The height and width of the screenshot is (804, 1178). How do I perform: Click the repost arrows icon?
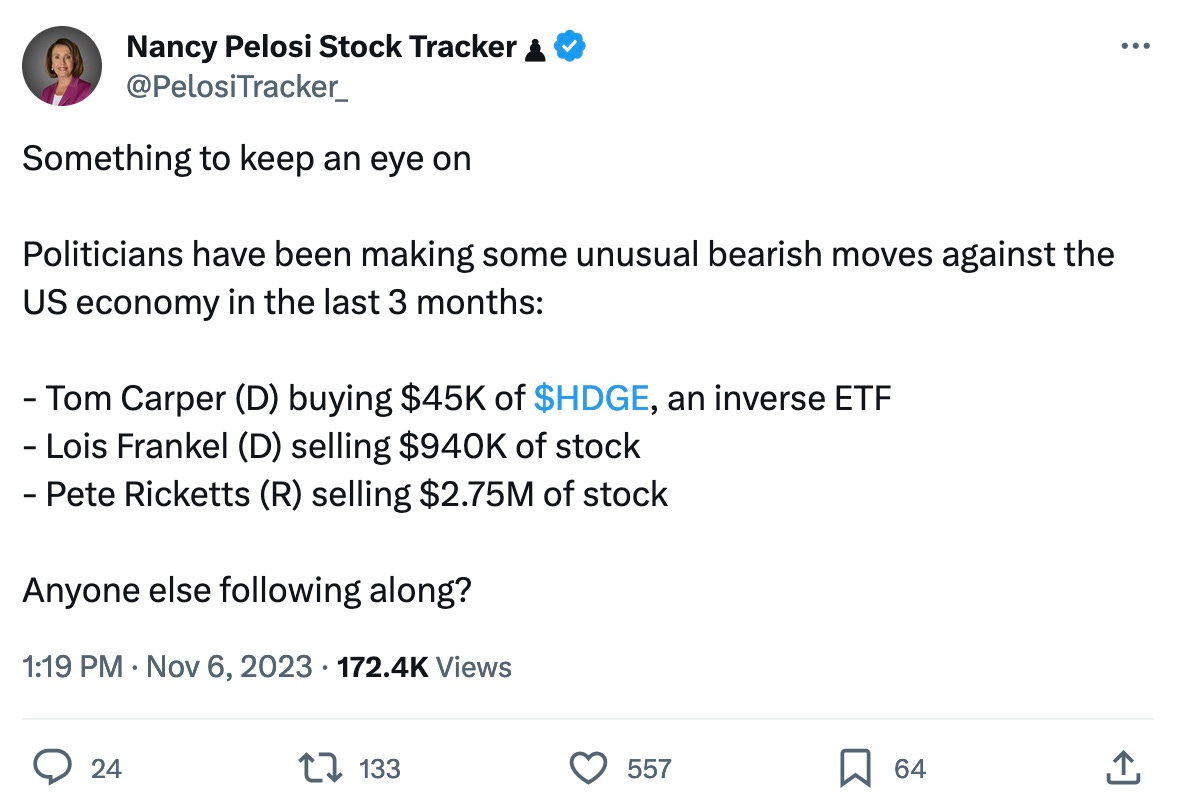321,768
